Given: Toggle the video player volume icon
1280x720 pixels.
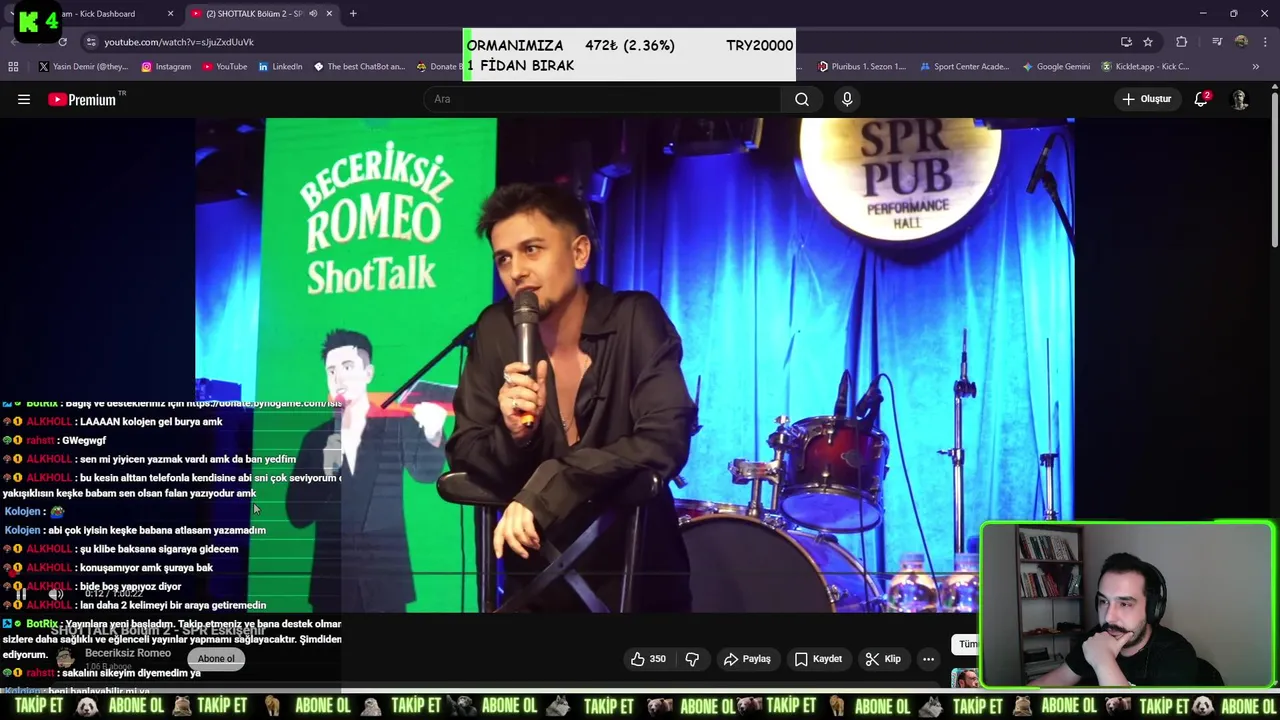Looking at the screenshot, I should (x=56, y=594).
